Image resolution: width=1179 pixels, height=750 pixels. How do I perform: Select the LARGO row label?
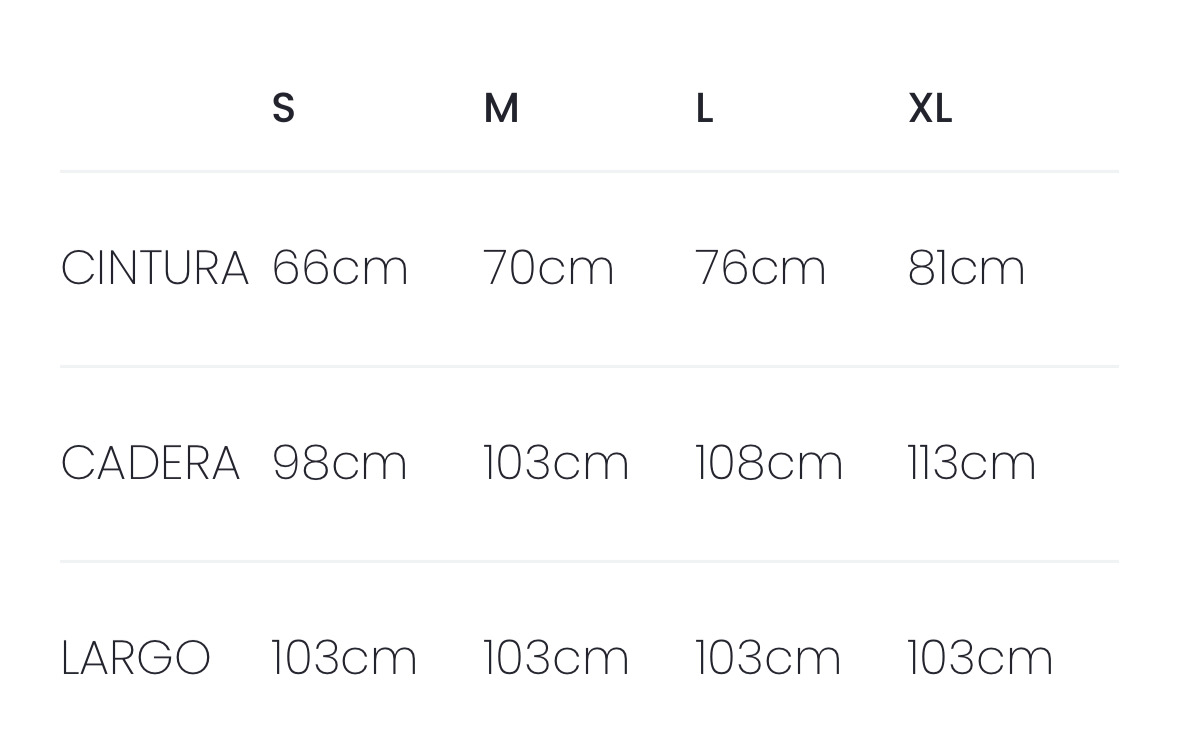[136, 658]
